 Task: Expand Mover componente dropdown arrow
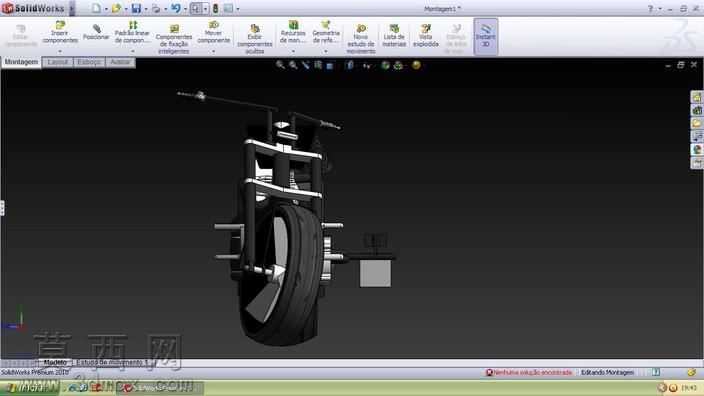point(213,51)
